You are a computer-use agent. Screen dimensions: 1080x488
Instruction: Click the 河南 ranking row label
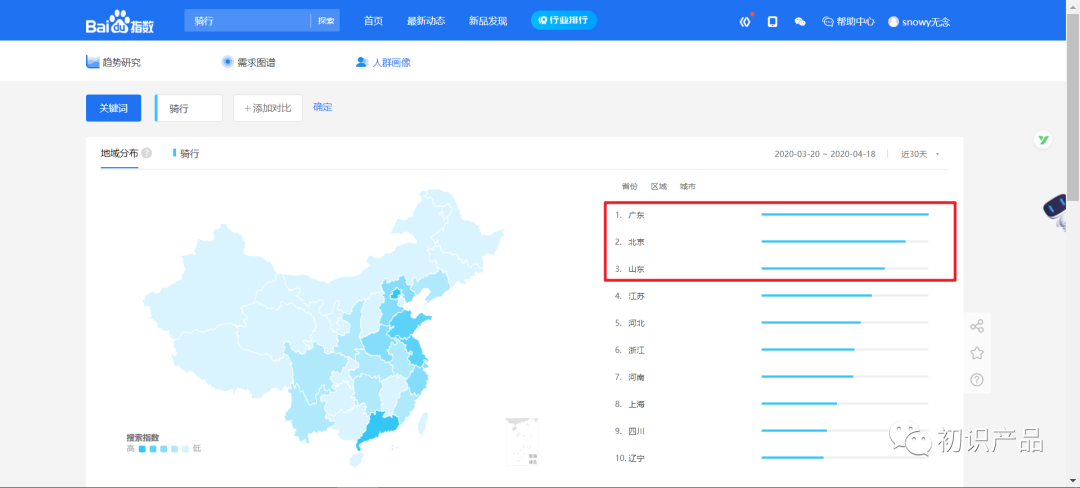pyautogui.click(x=636, y=377)
